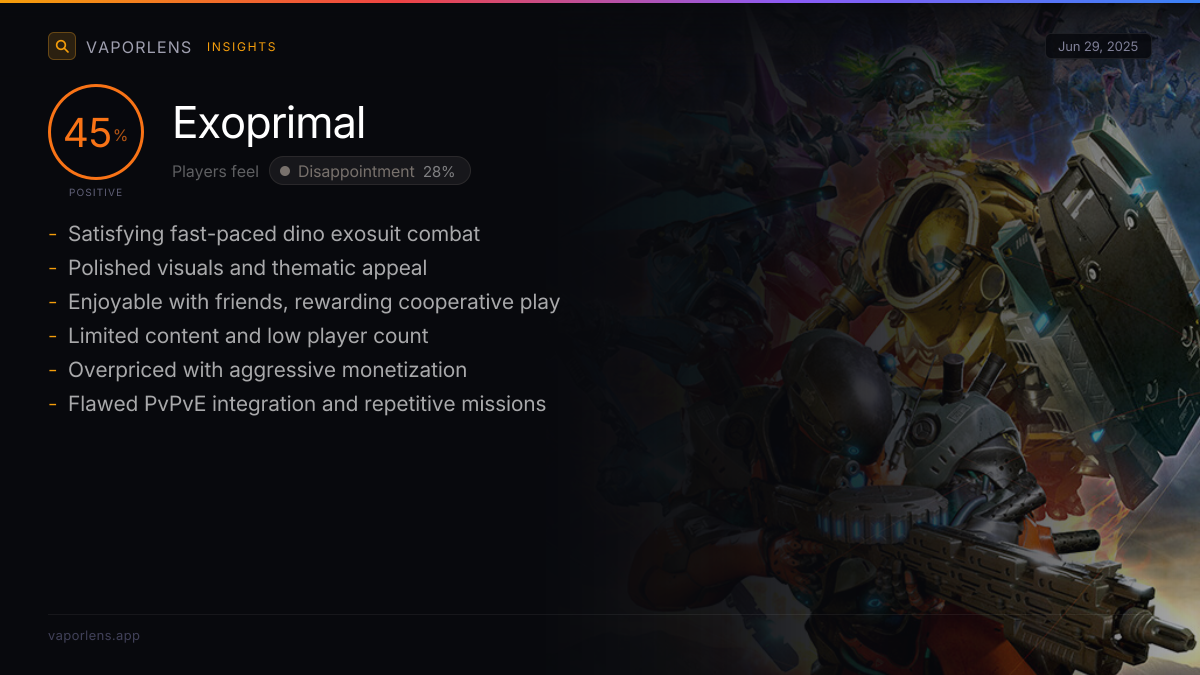Click the Players feel label
Viewport: 1200px width, 675px height.
click(215, 172)
